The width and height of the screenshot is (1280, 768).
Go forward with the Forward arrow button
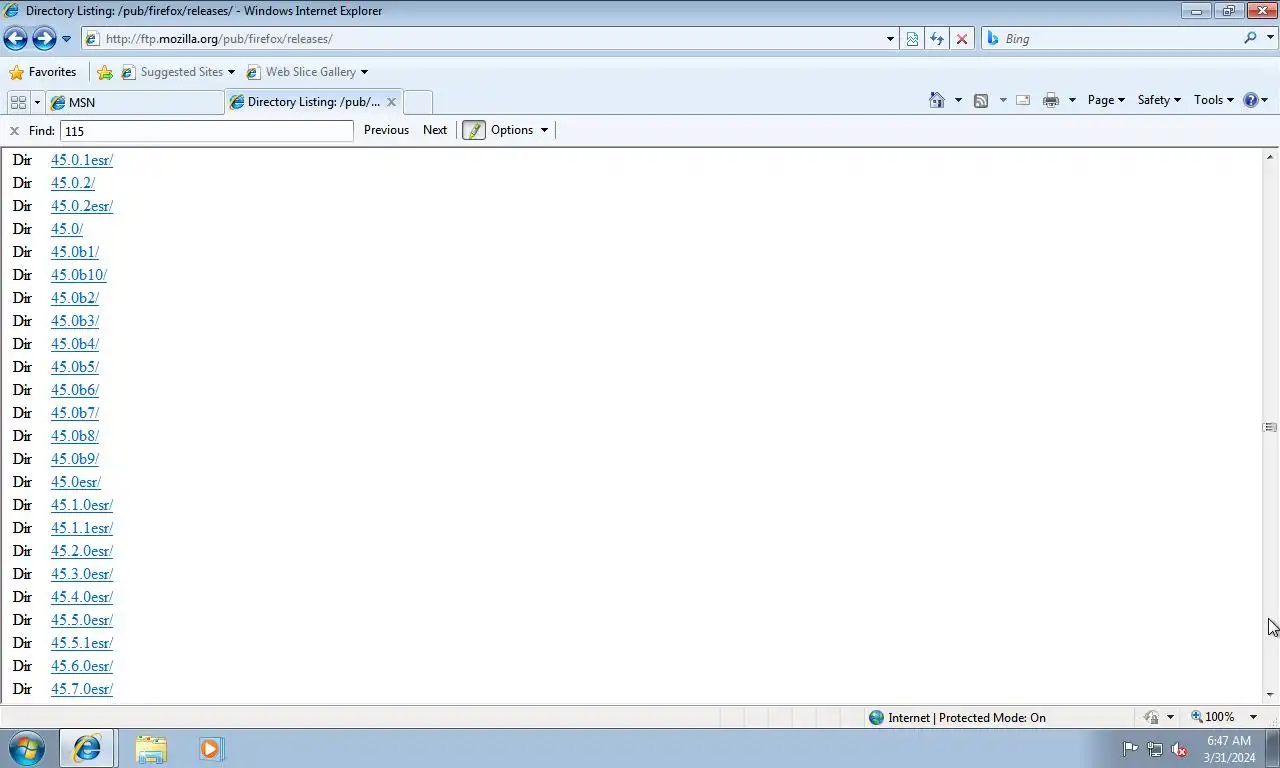tap(44, 38)
